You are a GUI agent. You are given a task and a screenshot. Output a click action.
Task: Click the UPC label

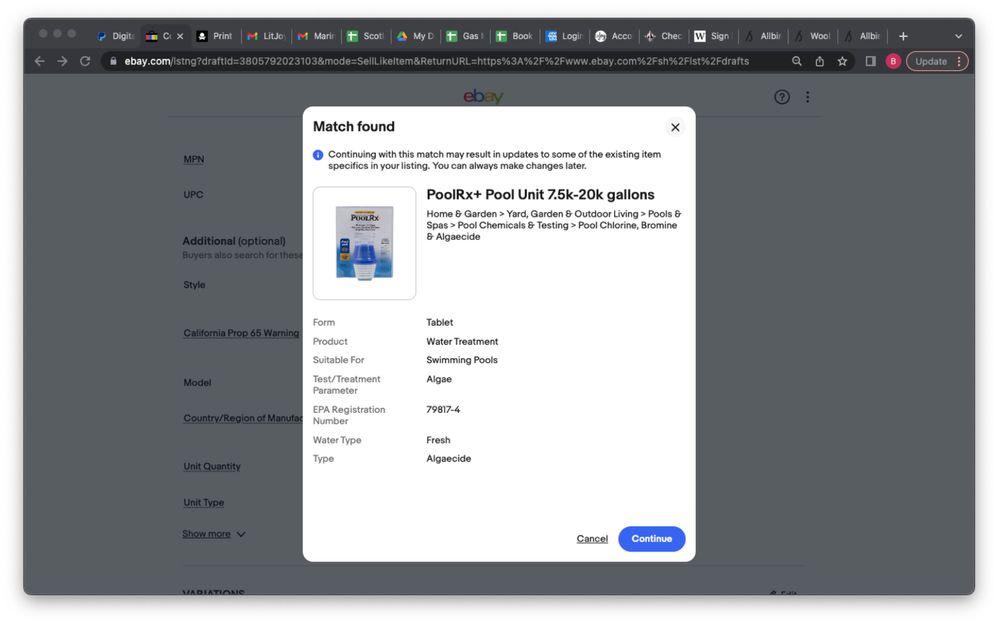[x=193, y=195]
